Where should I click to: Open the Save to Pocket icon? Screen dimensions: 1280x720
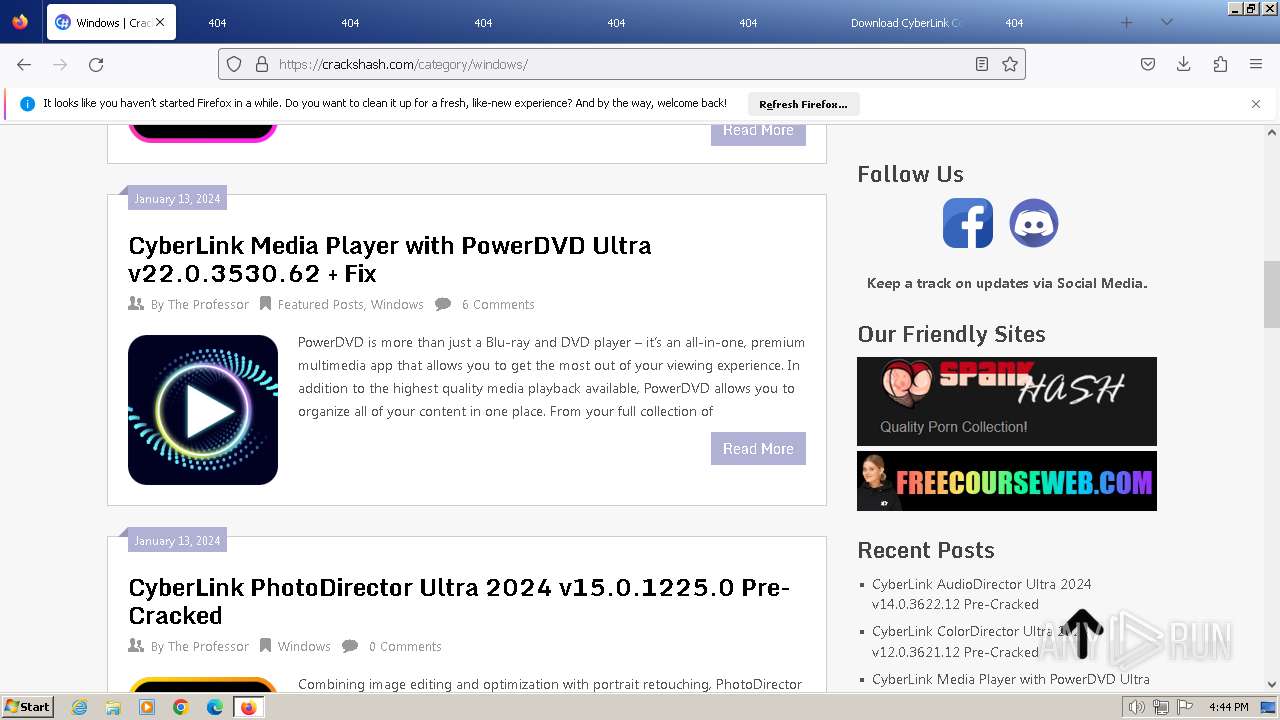[1148, 64]
